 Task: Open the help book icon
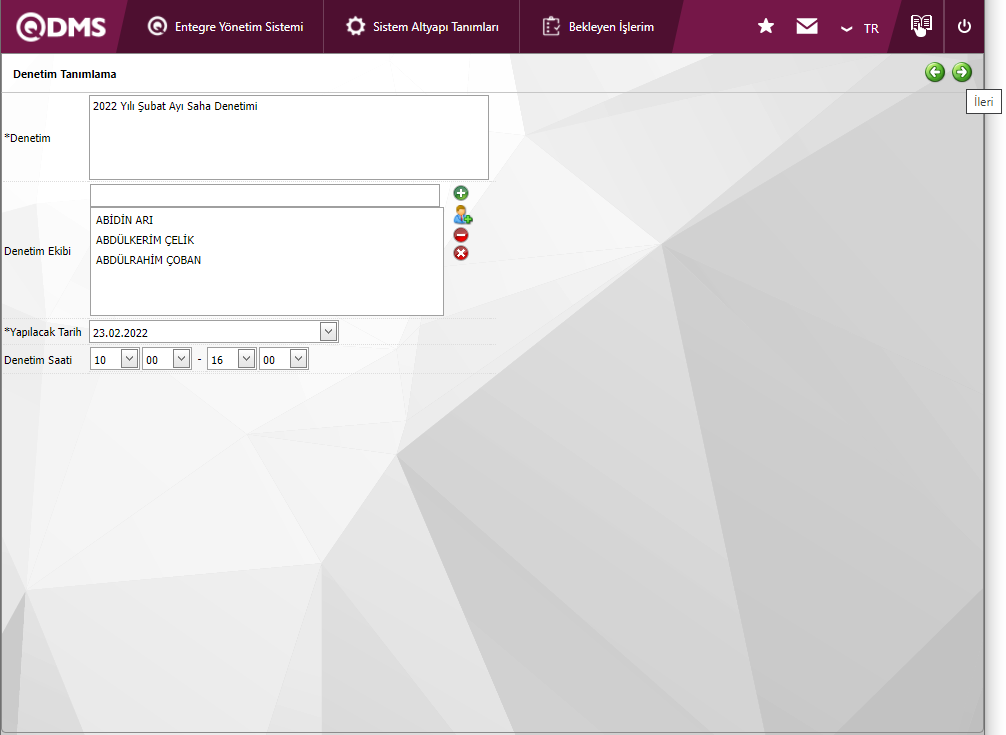921,26
